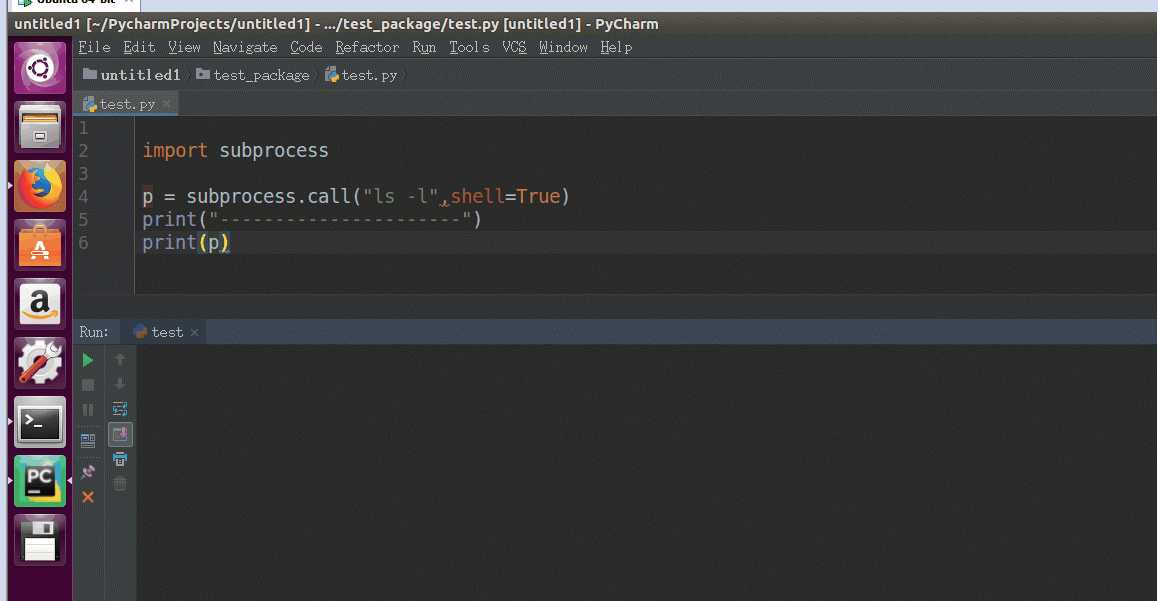Click the Restore Layout icon in Run panel
Screen dimensions: 1158x601
[x=88, y=441]
